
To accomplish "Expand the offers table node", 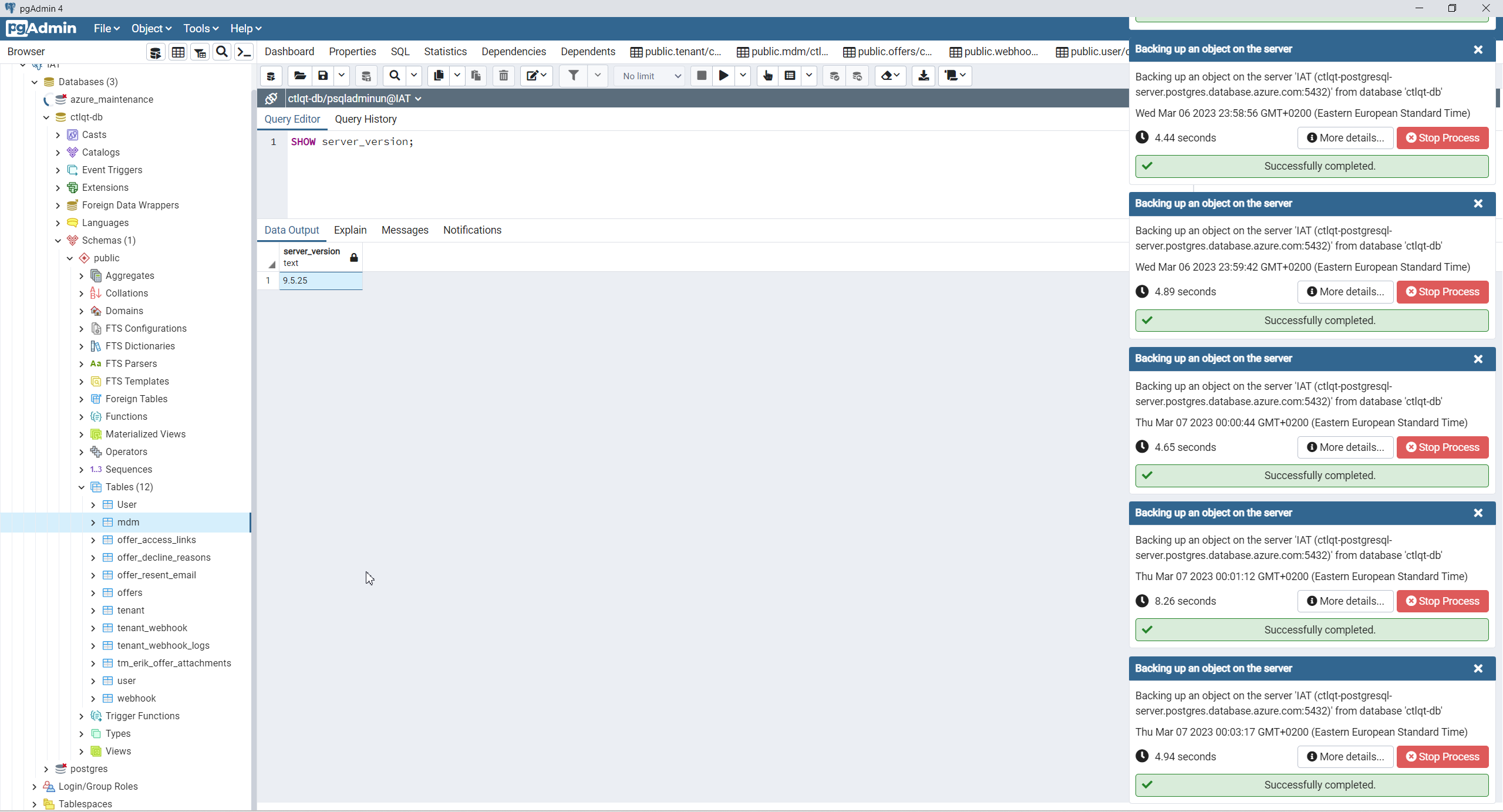I will tap(93, 592).
